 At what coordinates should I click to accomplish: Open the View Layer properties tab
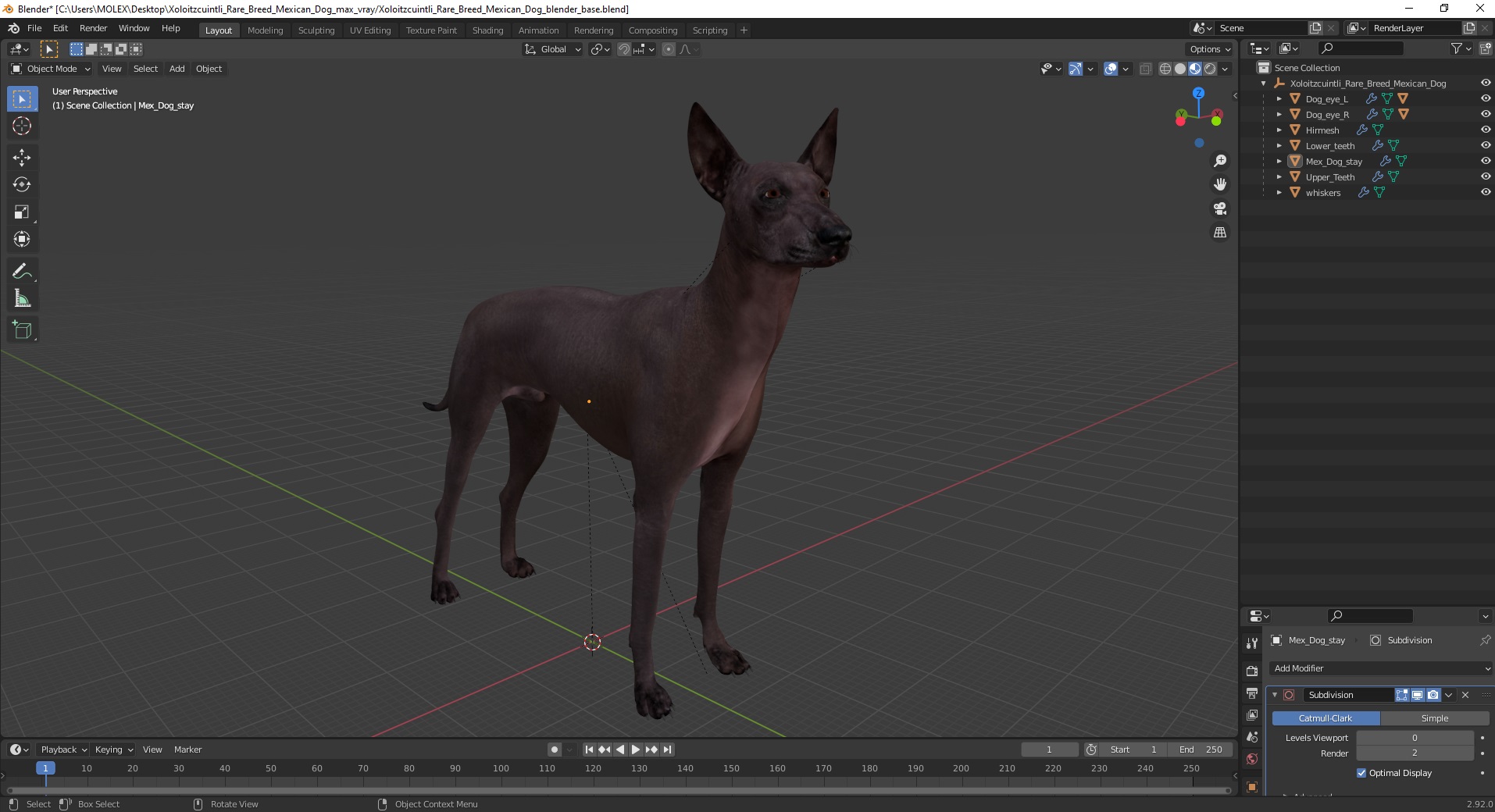click(1252, 715)
